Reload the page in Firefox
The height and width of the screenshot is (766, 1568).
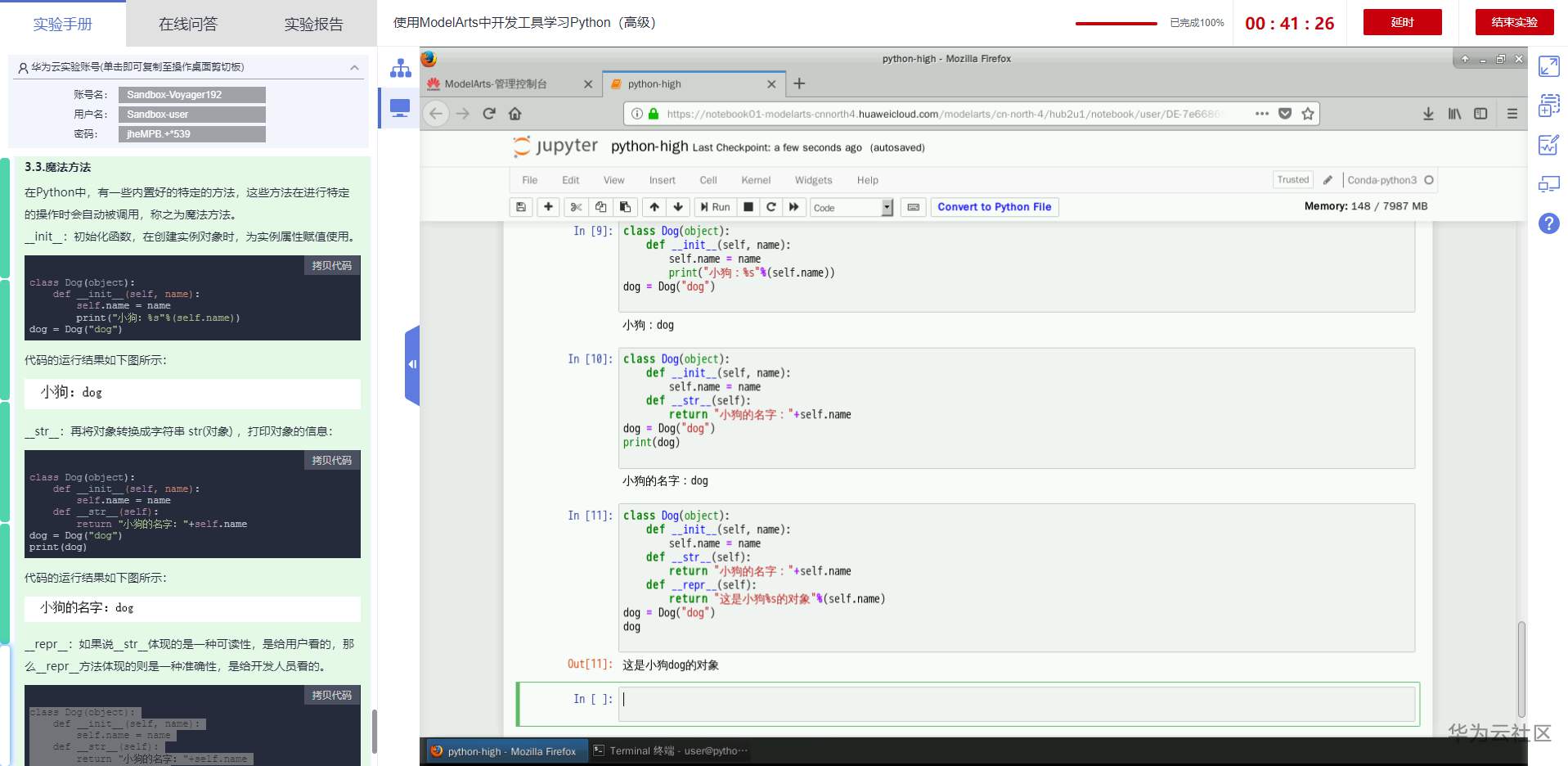[489, 114]
